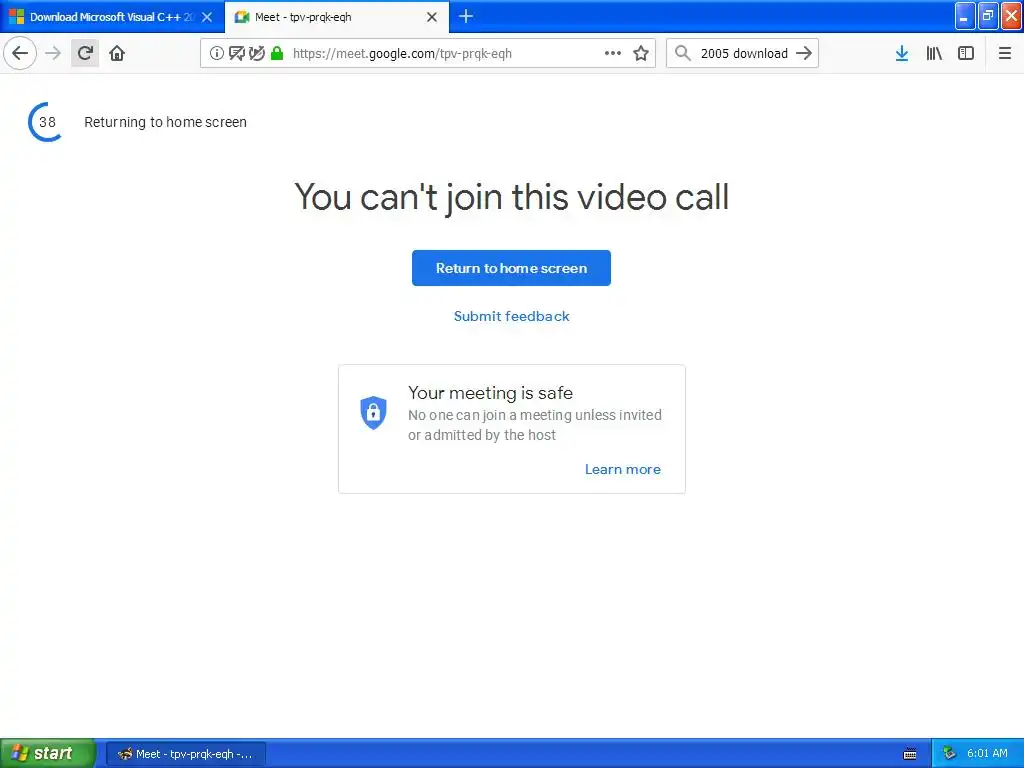
Task: Open camera permission icon in address bar
Action: [236, 54]
